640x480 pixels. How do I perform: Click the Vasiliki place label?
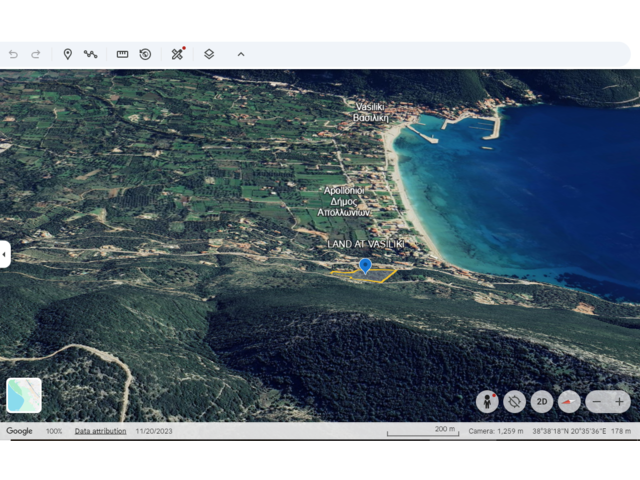tap(370, 106)
